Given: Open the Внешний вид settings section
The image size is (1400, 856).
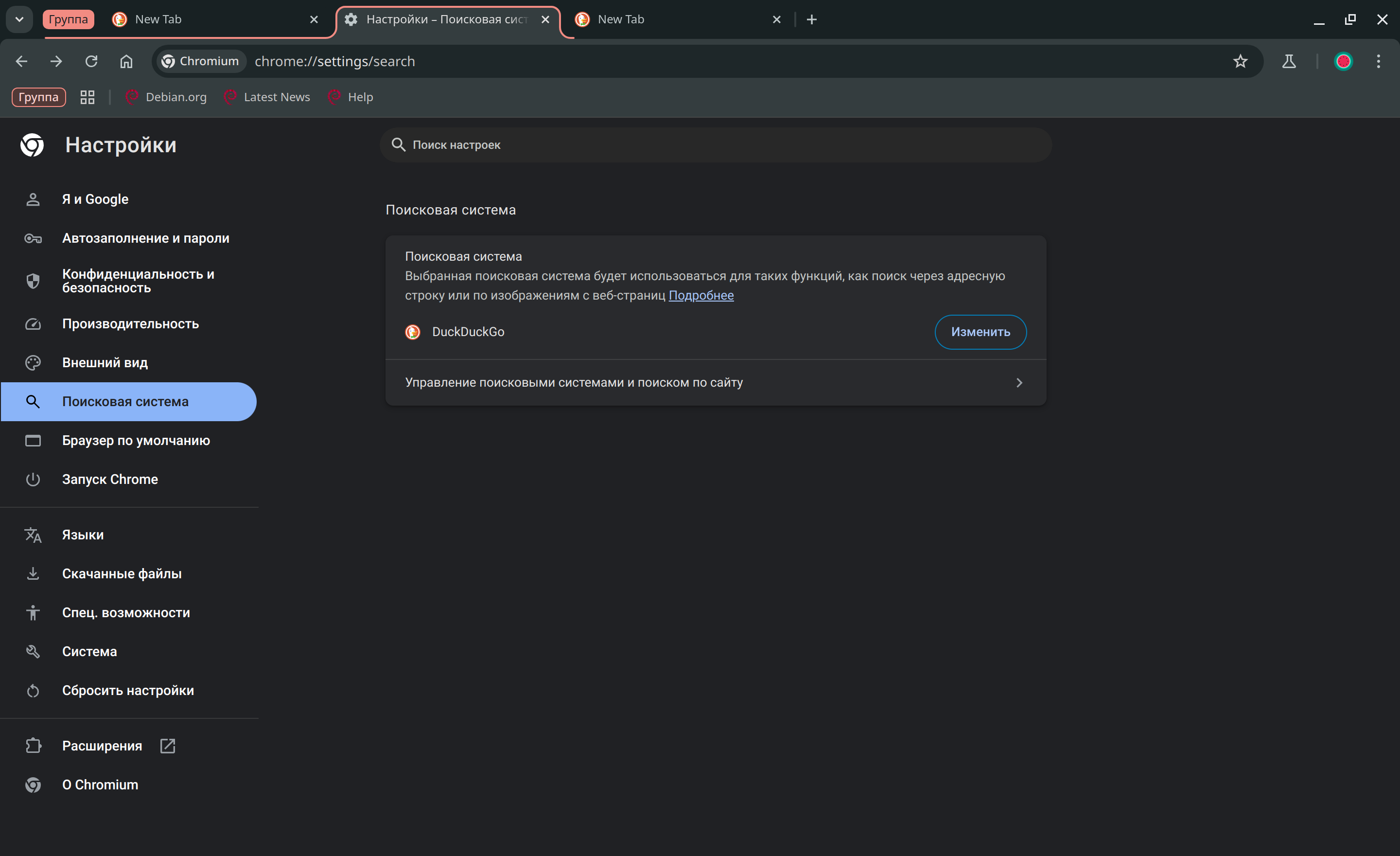Looking at the screenshot, I should 105,363.
